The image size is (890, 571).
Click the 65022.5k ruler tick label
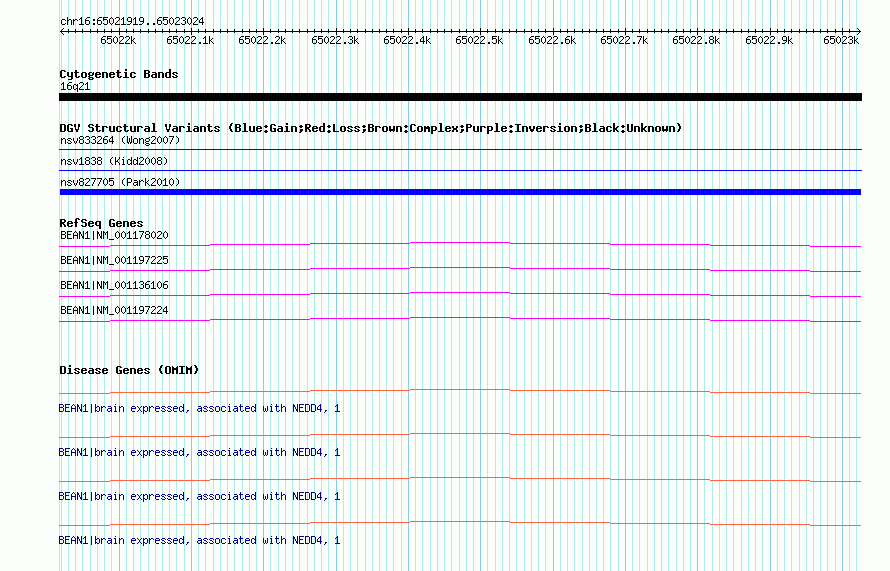click(479, 40)
